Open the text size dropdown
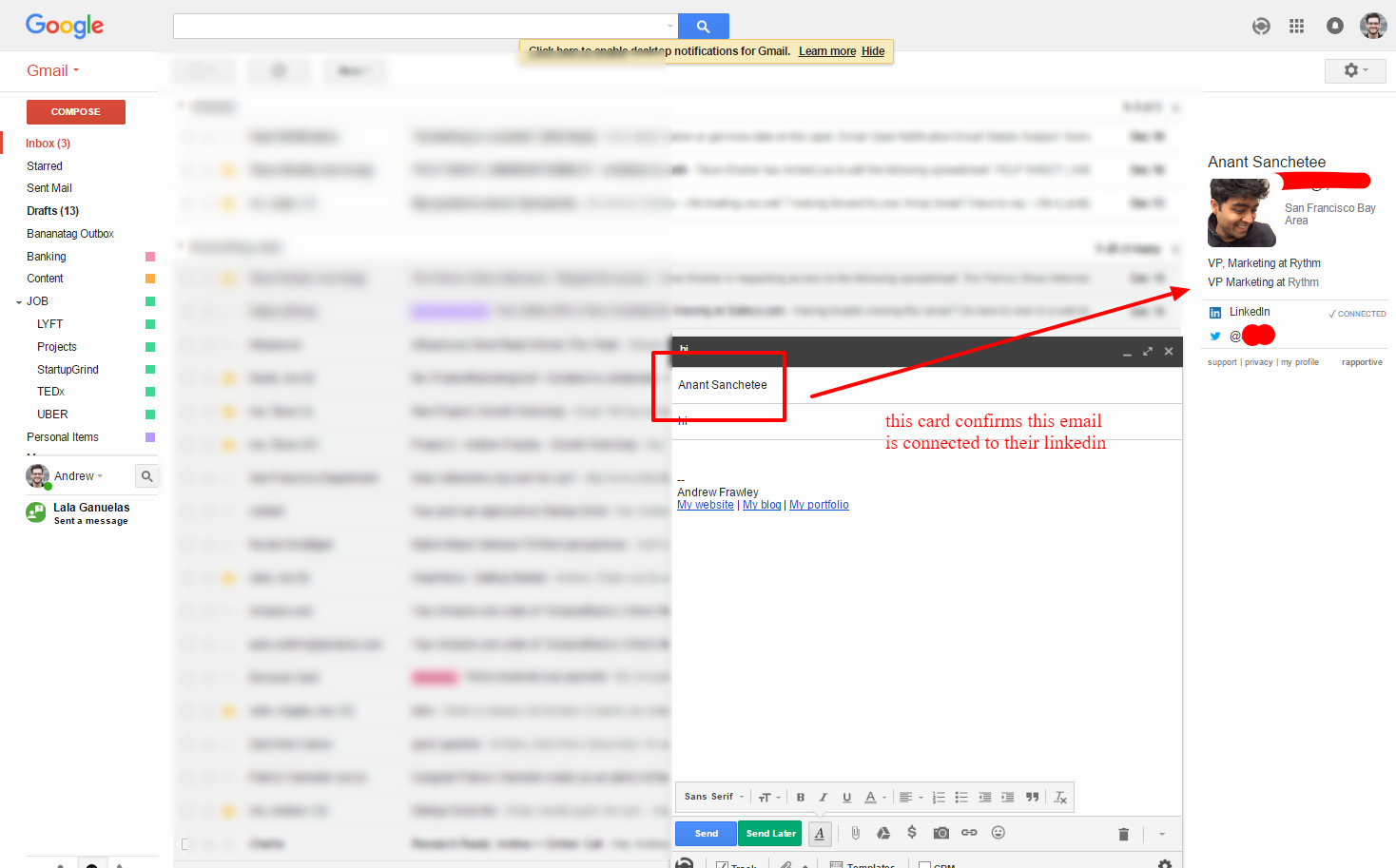The height and width of the screenshot is (868, 1396). [x=769, y=798]
